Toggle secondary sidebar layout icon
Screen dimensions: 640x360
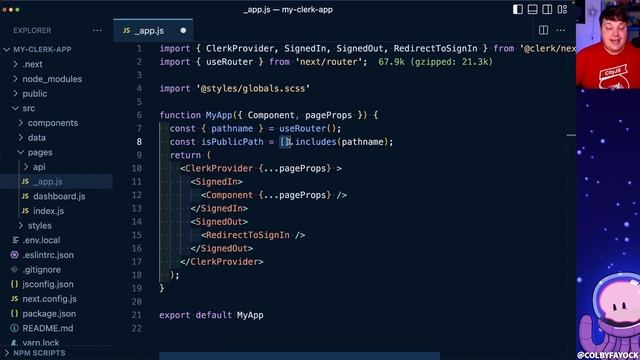547,9
